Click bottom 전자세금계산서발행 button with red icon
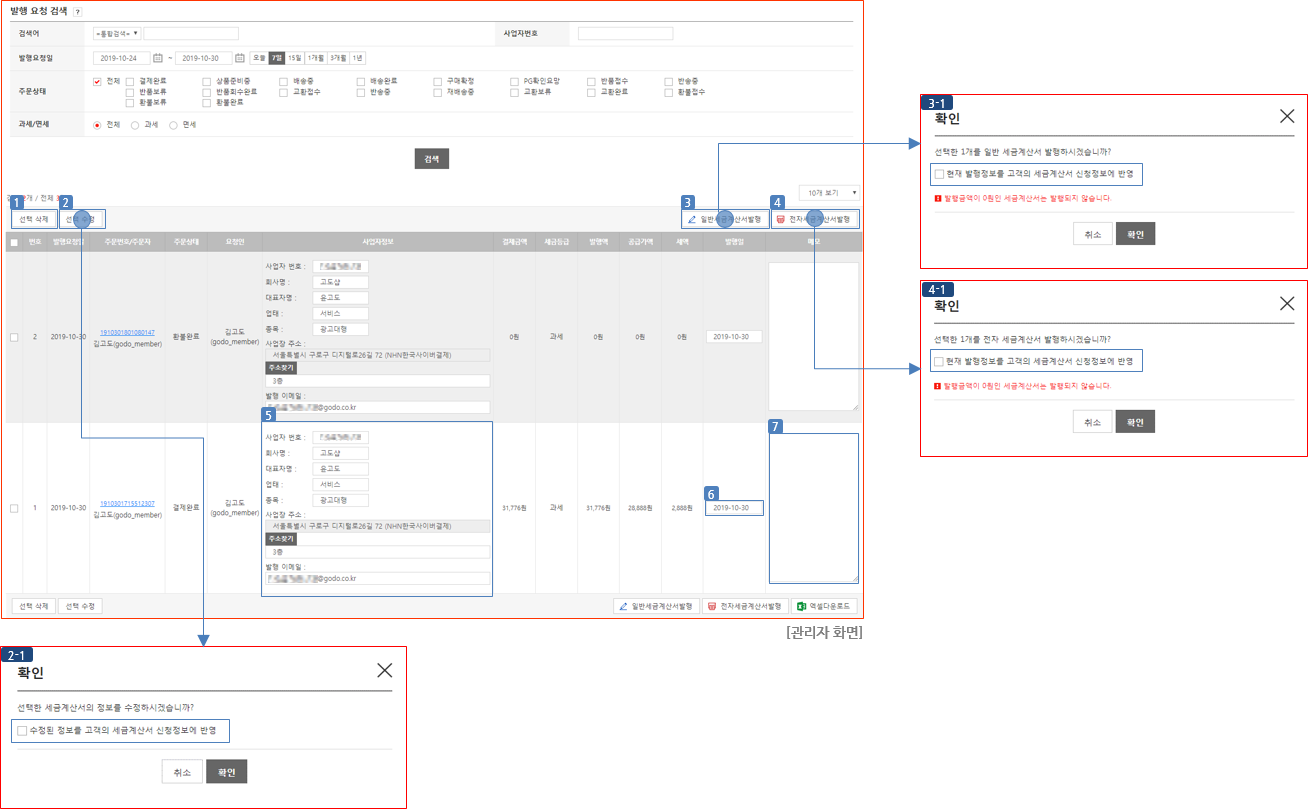Image resolution: width=1308 pixels, height=809 pixels. tap(743, 606)
